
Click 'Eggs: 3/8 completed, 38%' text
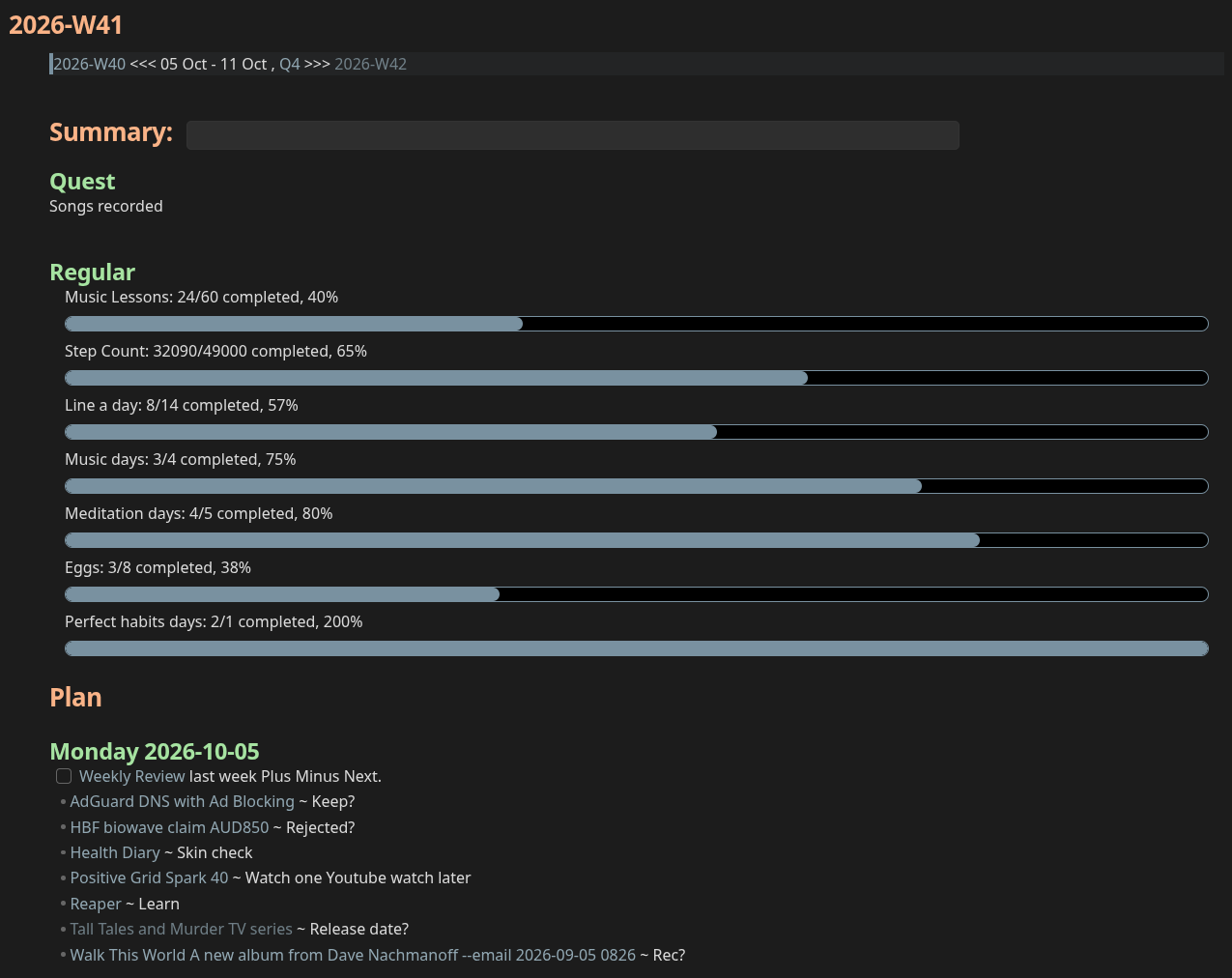(158, 567)
